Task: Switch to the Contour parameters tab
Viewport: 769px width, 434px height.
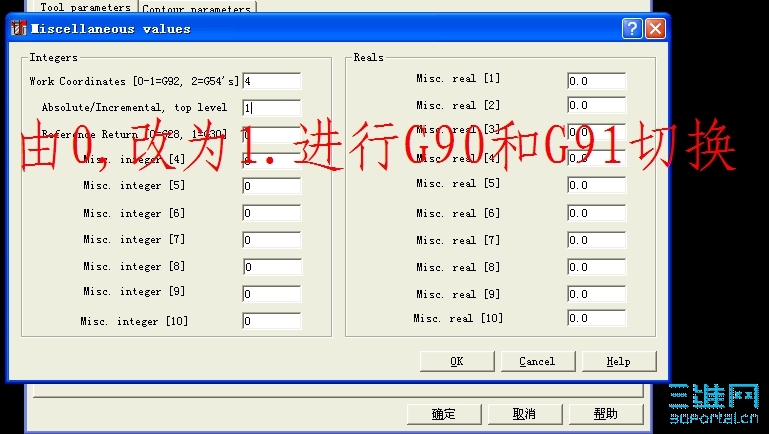Action: (197, 7)
